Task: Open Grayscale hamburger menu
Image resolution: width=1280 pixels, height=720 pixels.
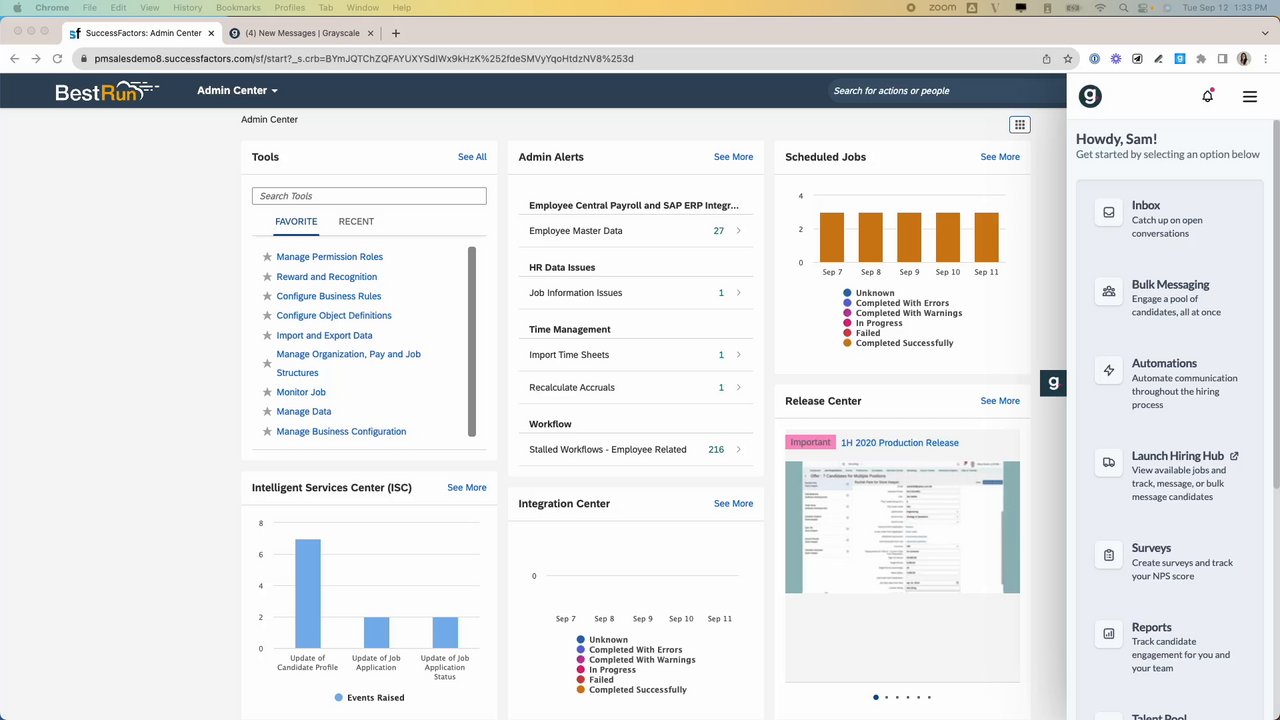Action: click(x=1250, y=97)
